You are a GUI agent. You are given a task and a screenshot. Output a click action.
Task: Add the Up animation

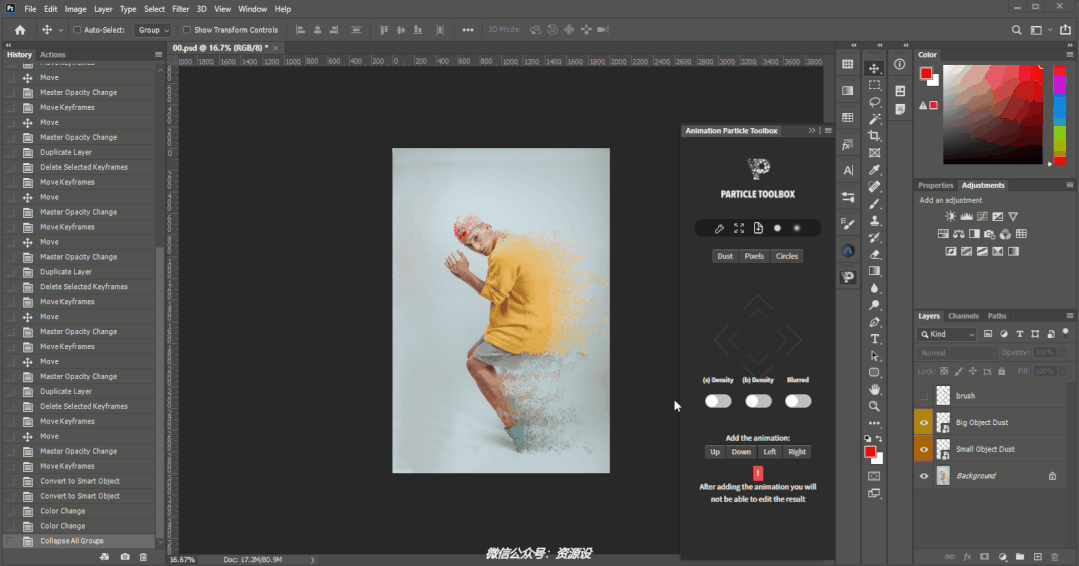tap(715, 452)
